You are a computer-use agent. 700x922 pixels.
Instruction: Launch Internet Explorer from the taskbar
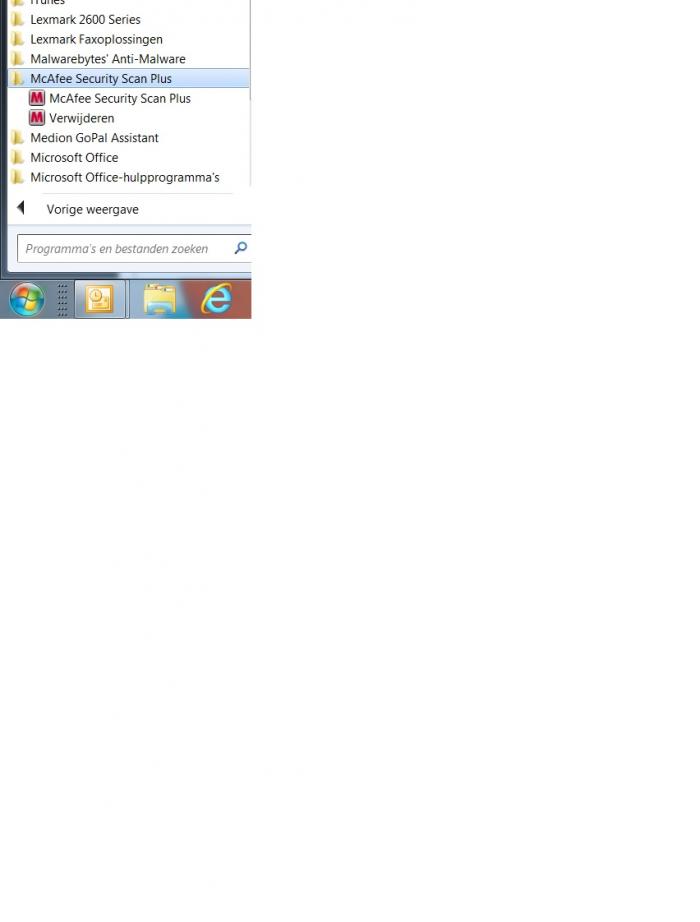click(x=216, y=299)
